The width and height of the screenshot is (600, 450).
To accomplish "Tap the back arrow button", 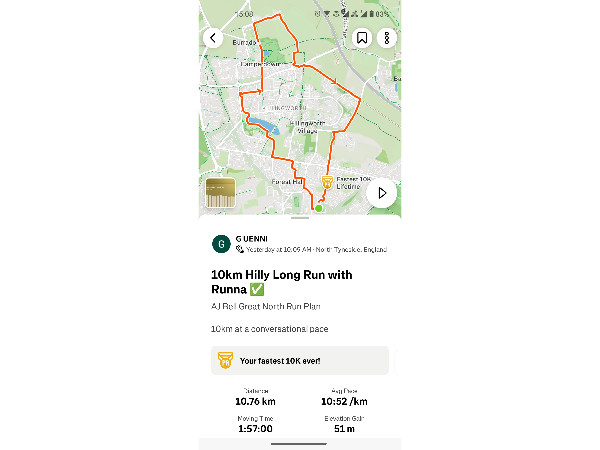I will [x=213, y=38].
